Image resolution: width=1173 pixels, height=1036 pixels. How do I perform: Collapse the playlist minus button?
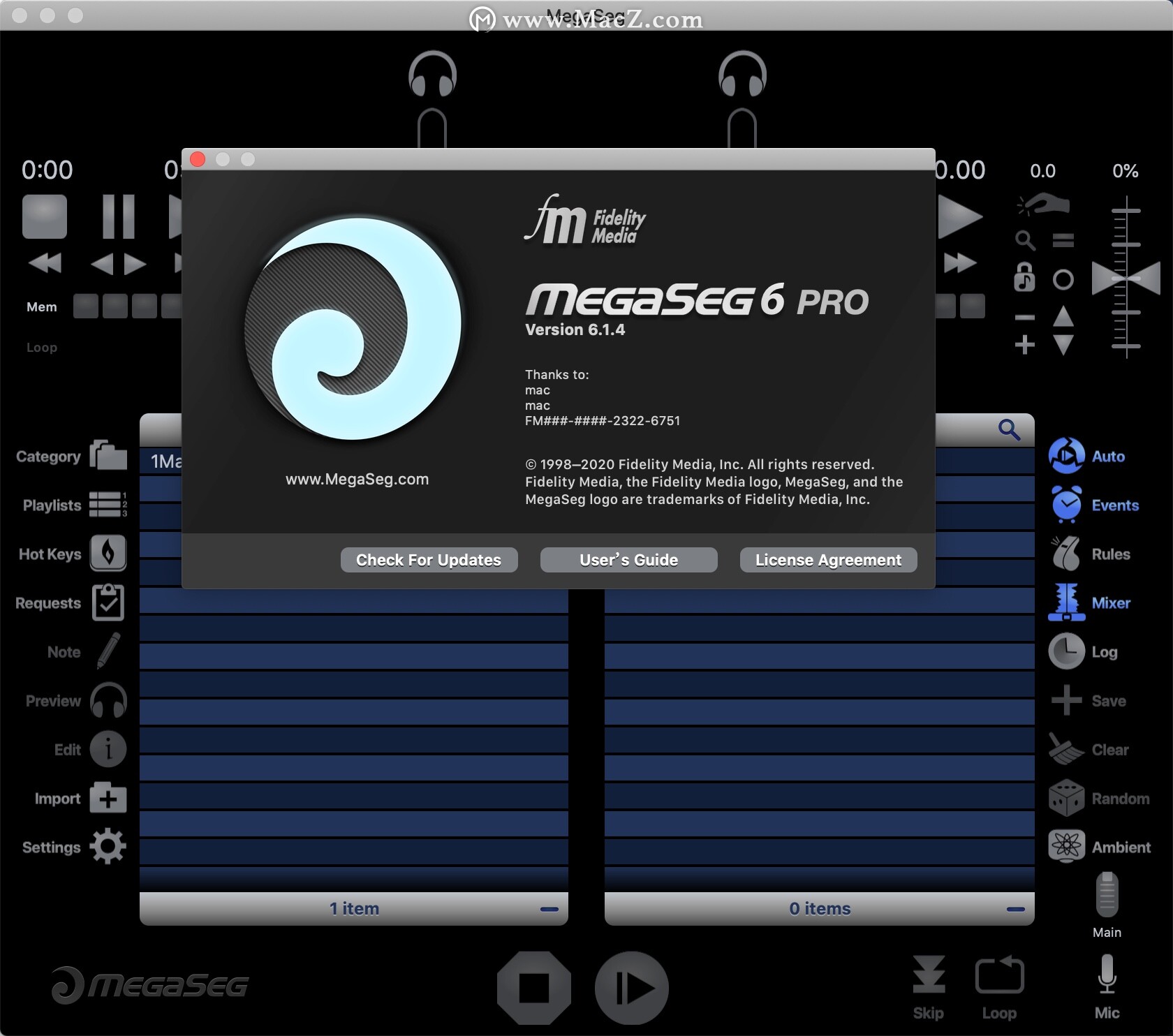[1016, 909]
